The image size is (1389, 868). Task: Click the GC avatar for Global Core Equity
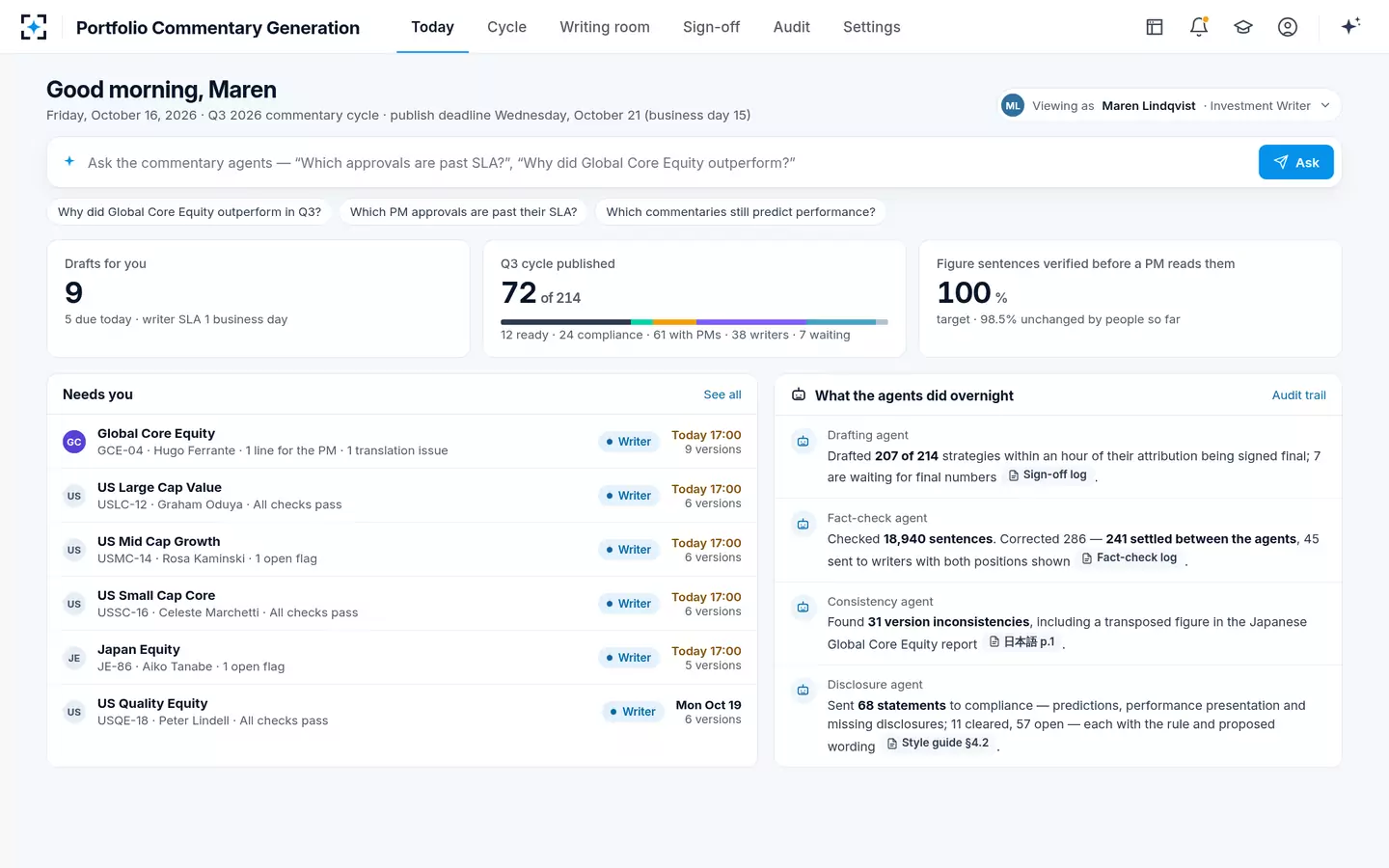coord(74,442)
